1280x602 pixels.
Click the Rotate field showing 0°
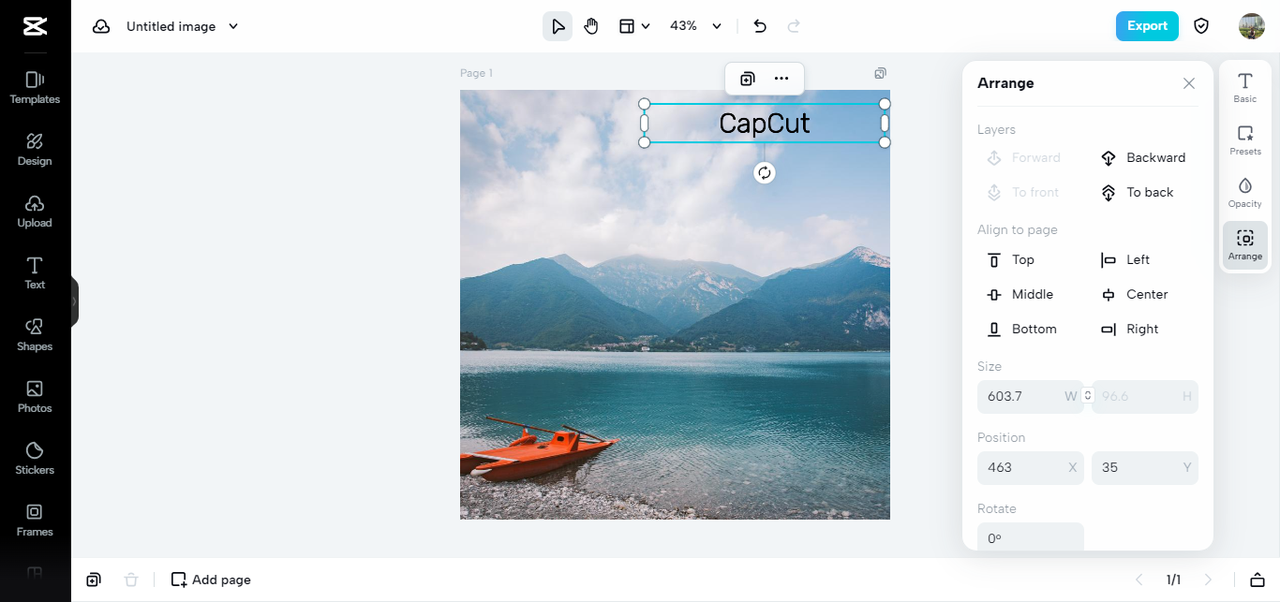click(x=1030, y=537)
